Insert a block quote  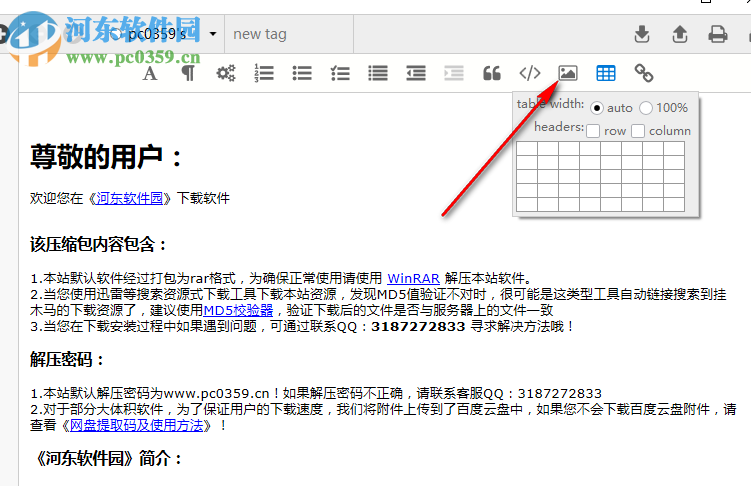point(492,73)
